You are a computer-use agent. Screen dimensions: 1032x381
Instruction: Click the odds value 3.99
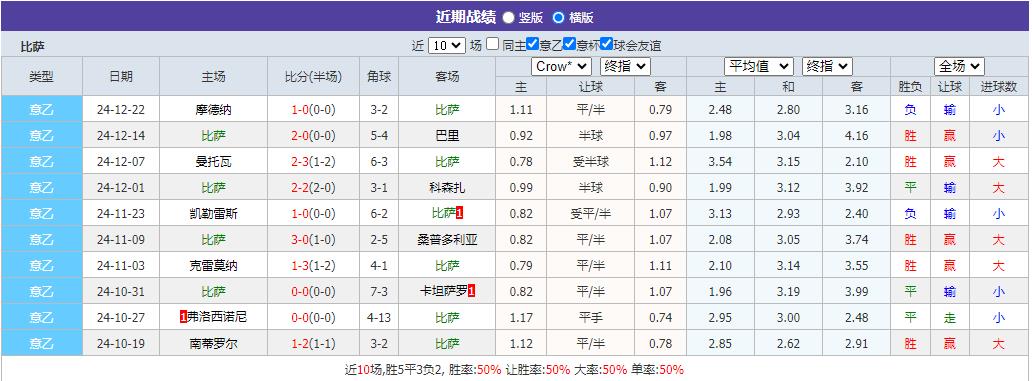point(856,292)
